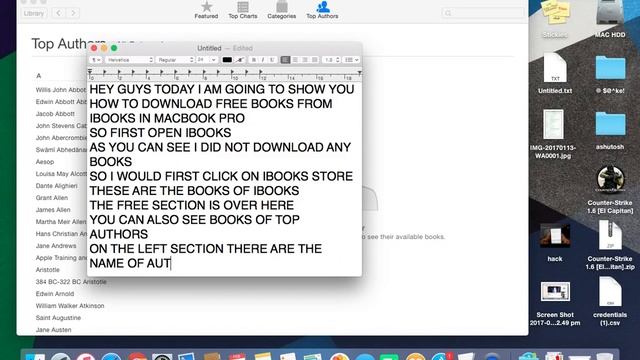Click the right margin marker on ruler

click(x=359, y=73)
